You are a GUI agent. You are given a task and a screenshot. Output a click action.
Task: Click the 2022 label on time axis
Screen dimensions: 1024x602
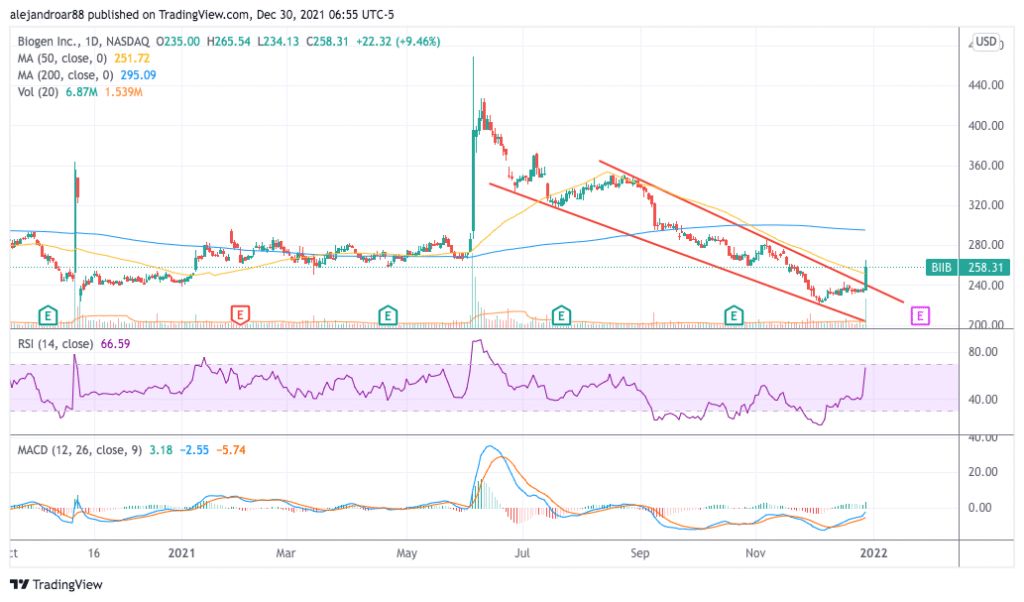(874, 553)
